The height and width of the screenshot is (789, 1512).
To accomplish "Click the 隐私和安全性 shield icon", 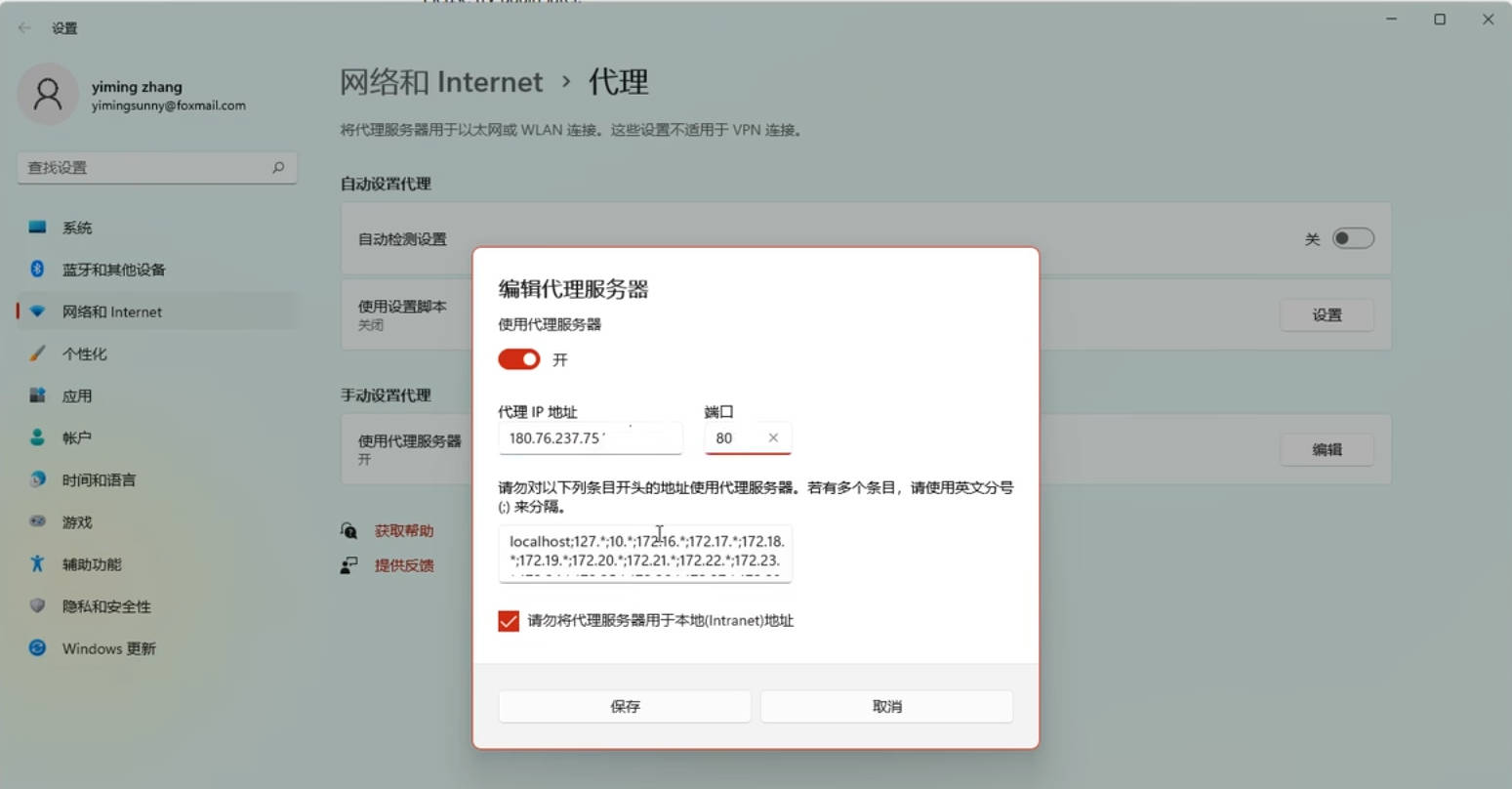I will (x=37, y=606).
